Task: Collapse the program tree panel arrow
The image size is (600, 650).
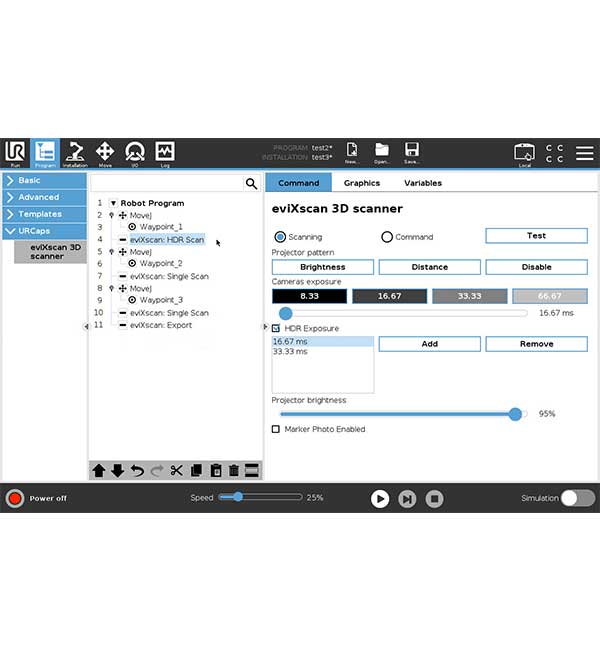Action: coord(266,327)
